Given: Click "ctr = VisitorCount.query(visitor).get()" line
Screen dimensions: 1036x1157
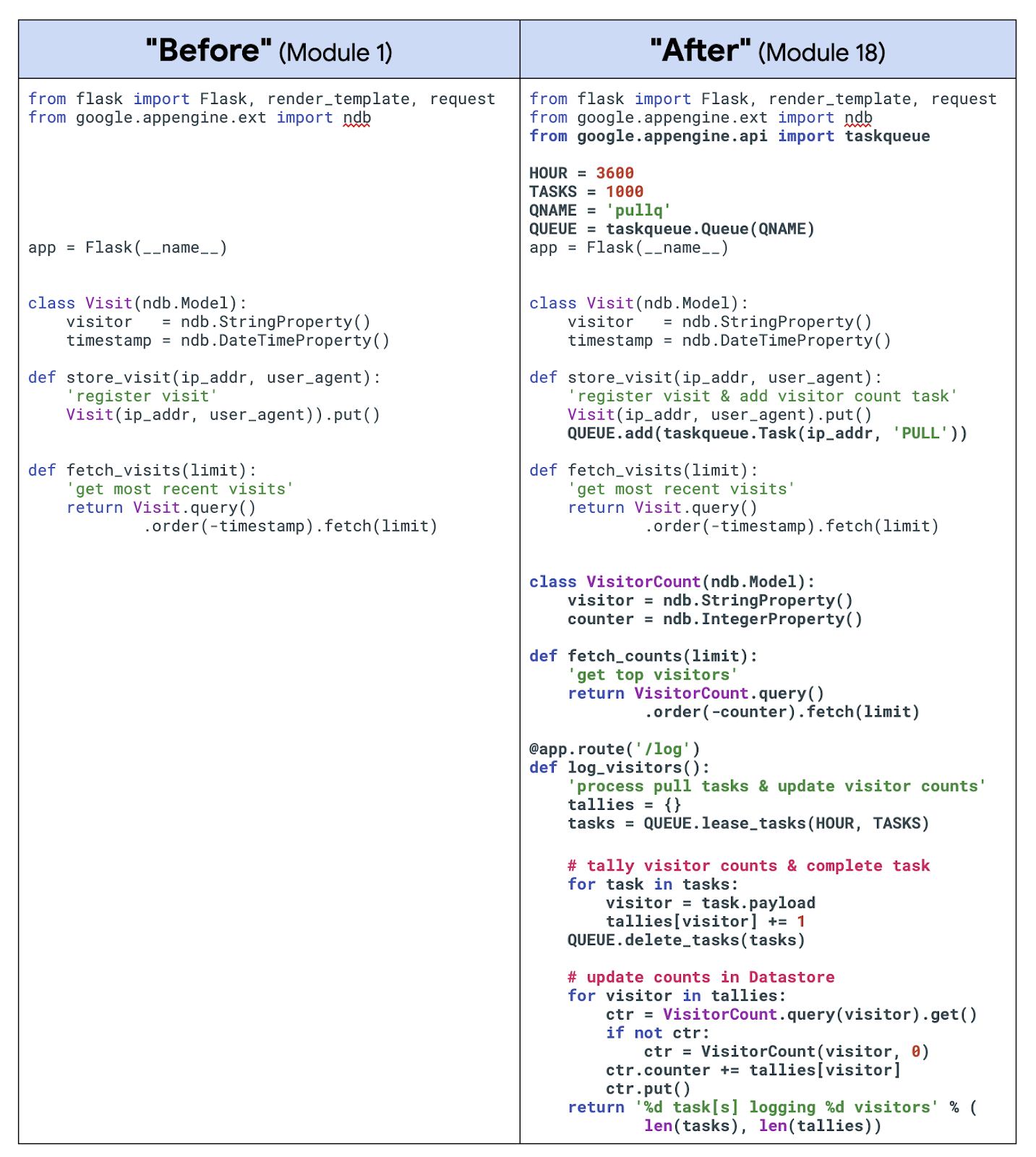Looking at the screenshot, I should coord(791,1014).
